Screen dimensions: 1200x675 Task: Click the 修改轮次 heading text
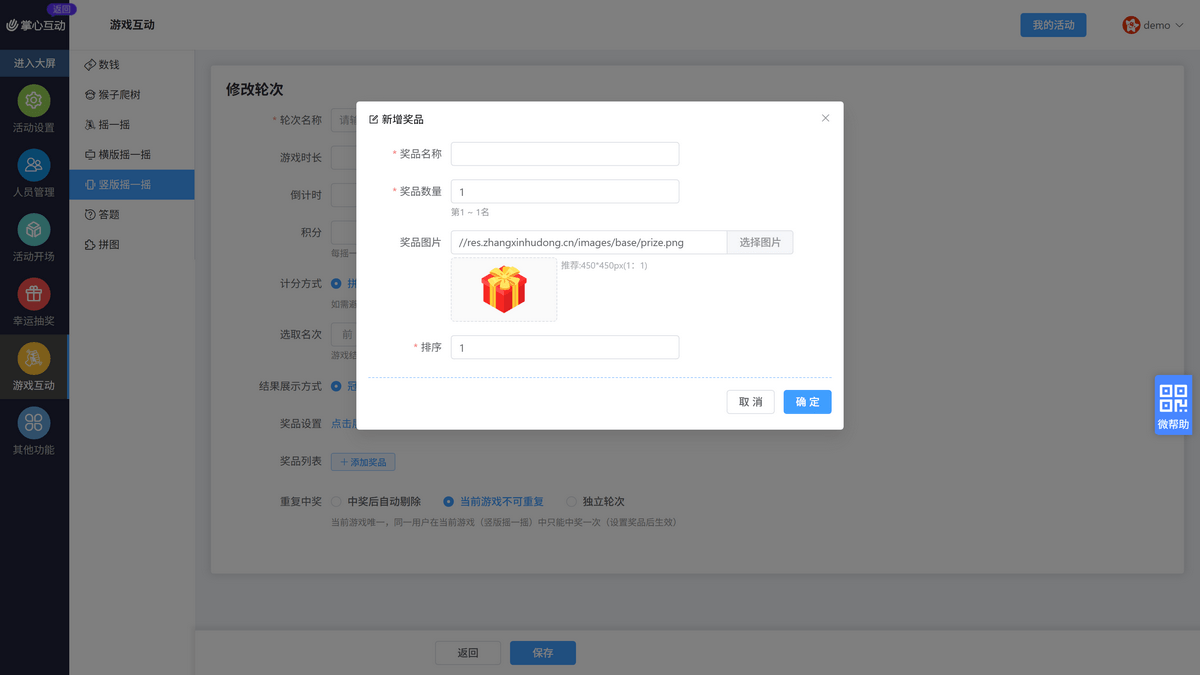pos(254,89)
